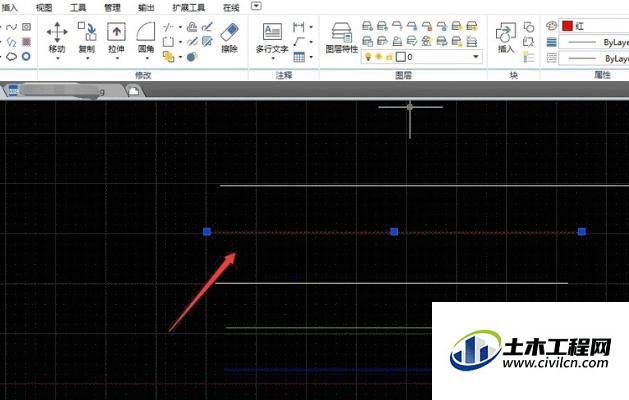Click the new drawing tab button
This screenshot has height=400, width=629.
click(x=134, y=91)
